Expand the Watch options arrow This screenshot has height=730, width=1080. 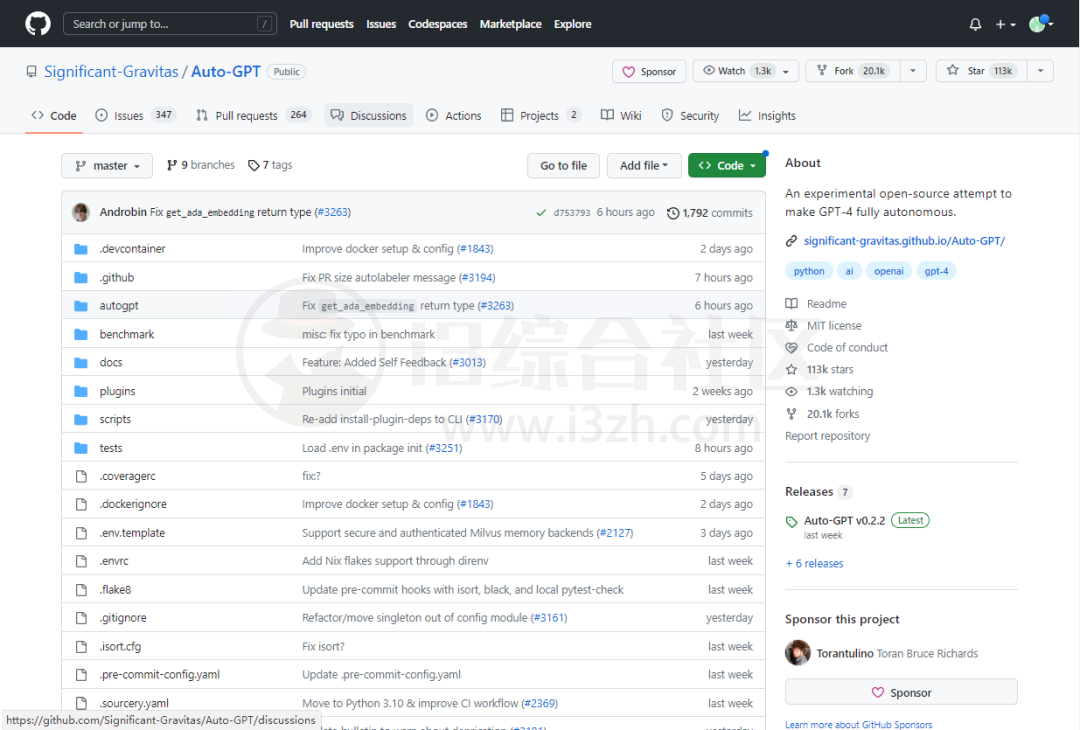point(786,71)
